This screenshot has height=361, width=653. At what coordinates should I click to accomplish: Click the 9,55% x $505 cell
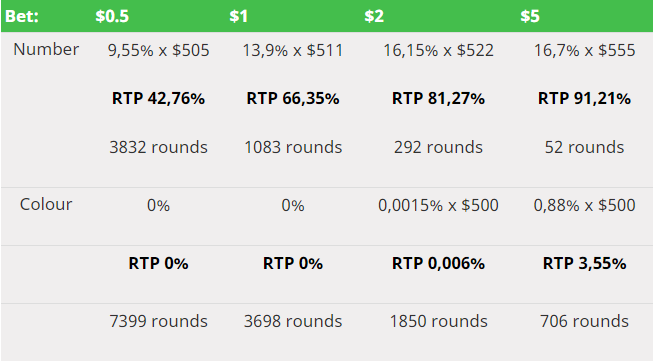click(x=158, y=50)
